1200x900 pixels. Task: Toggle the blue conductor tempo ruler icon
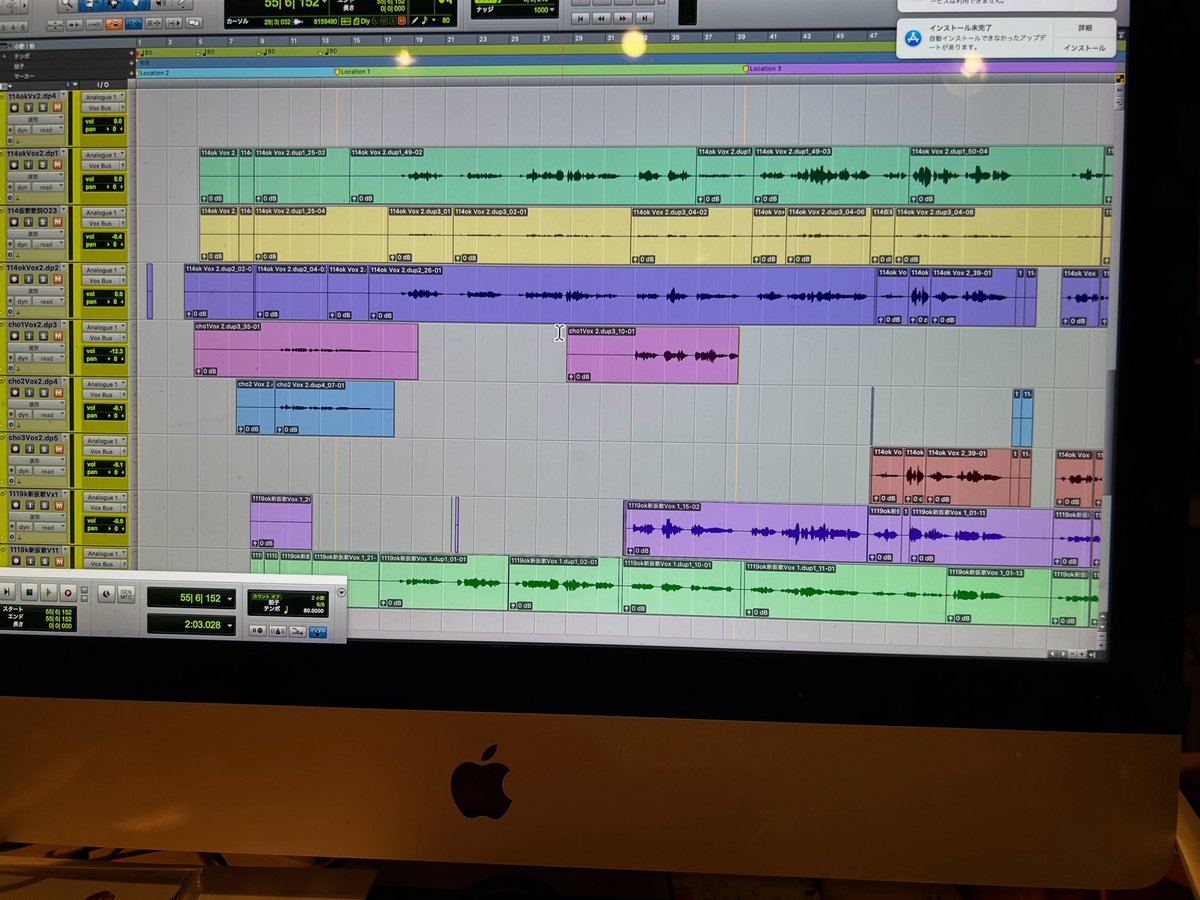(x=318, y=631)
